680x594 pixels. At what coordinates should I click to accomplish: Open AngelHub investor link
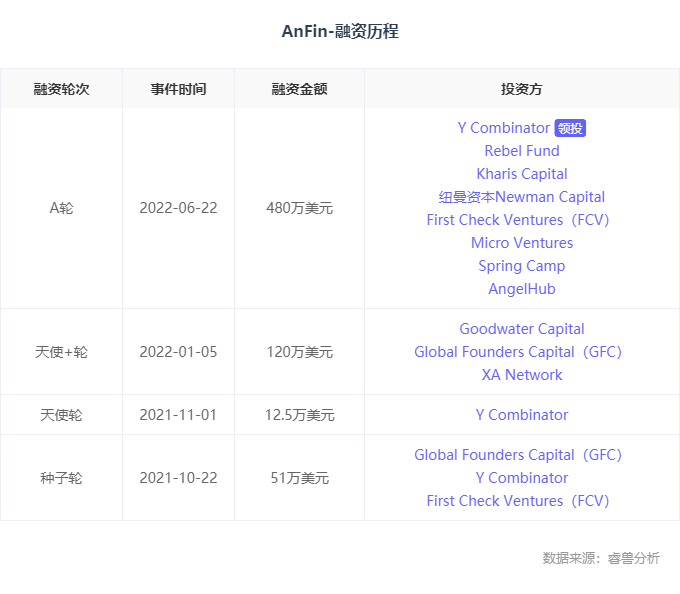coord(522,289)
